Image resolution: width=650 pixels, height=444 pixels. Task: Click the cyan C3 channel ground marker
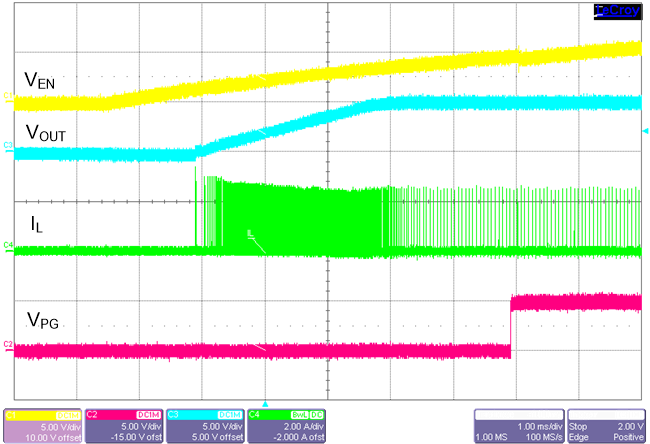coord(7,146)
